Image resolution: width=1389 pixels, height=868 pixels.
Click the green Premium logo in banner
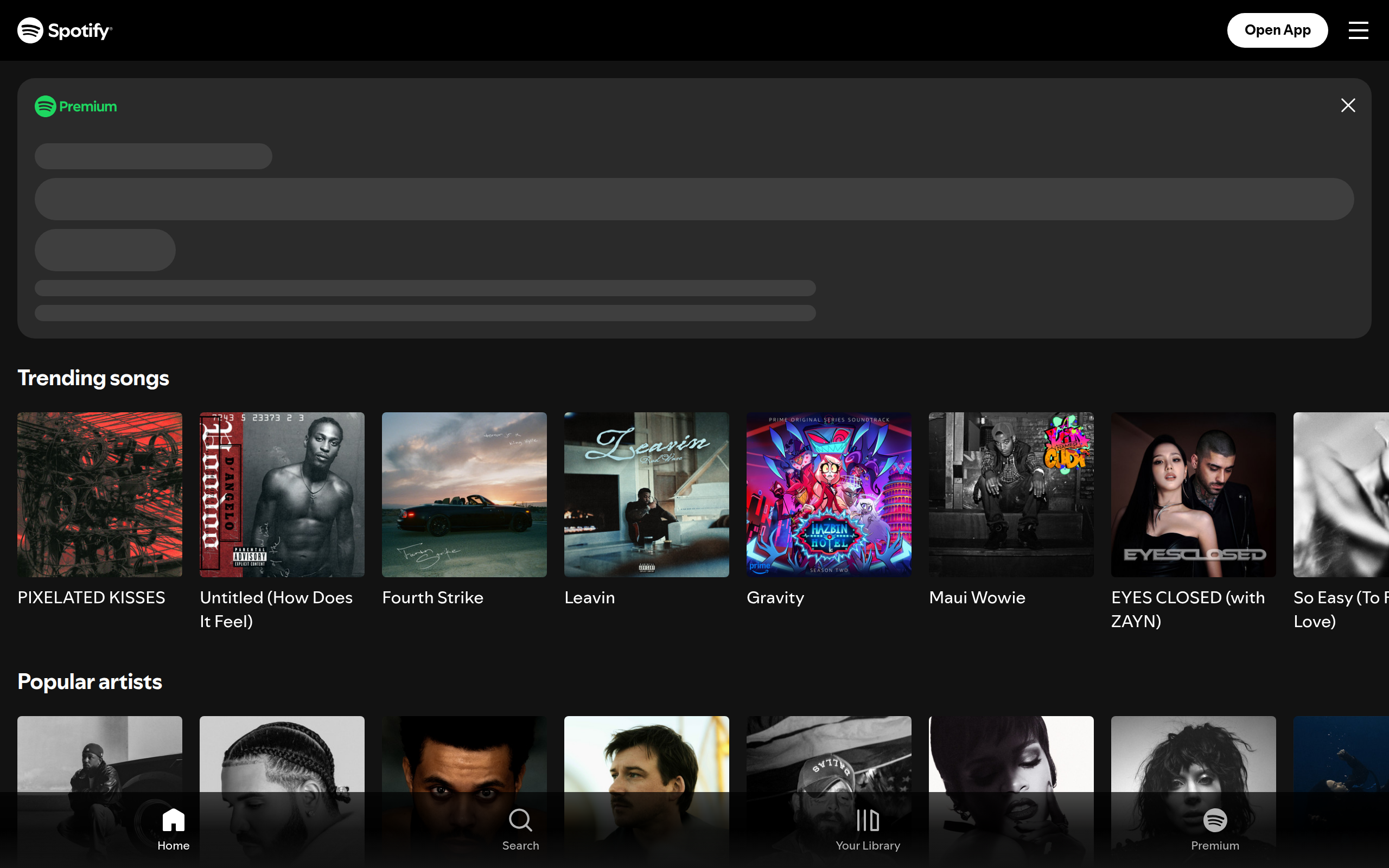(76, 106)
